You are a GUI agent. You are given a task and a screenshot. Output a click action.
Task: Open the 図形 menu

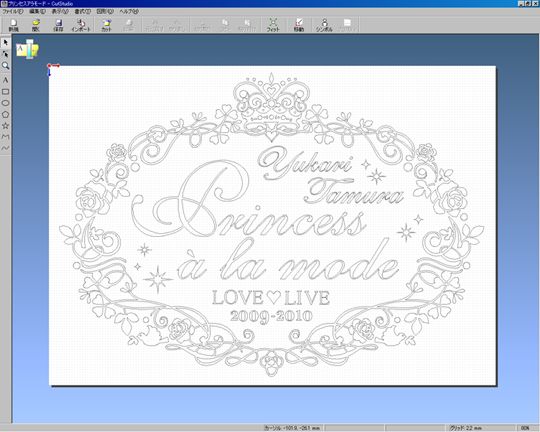(105, 11)
